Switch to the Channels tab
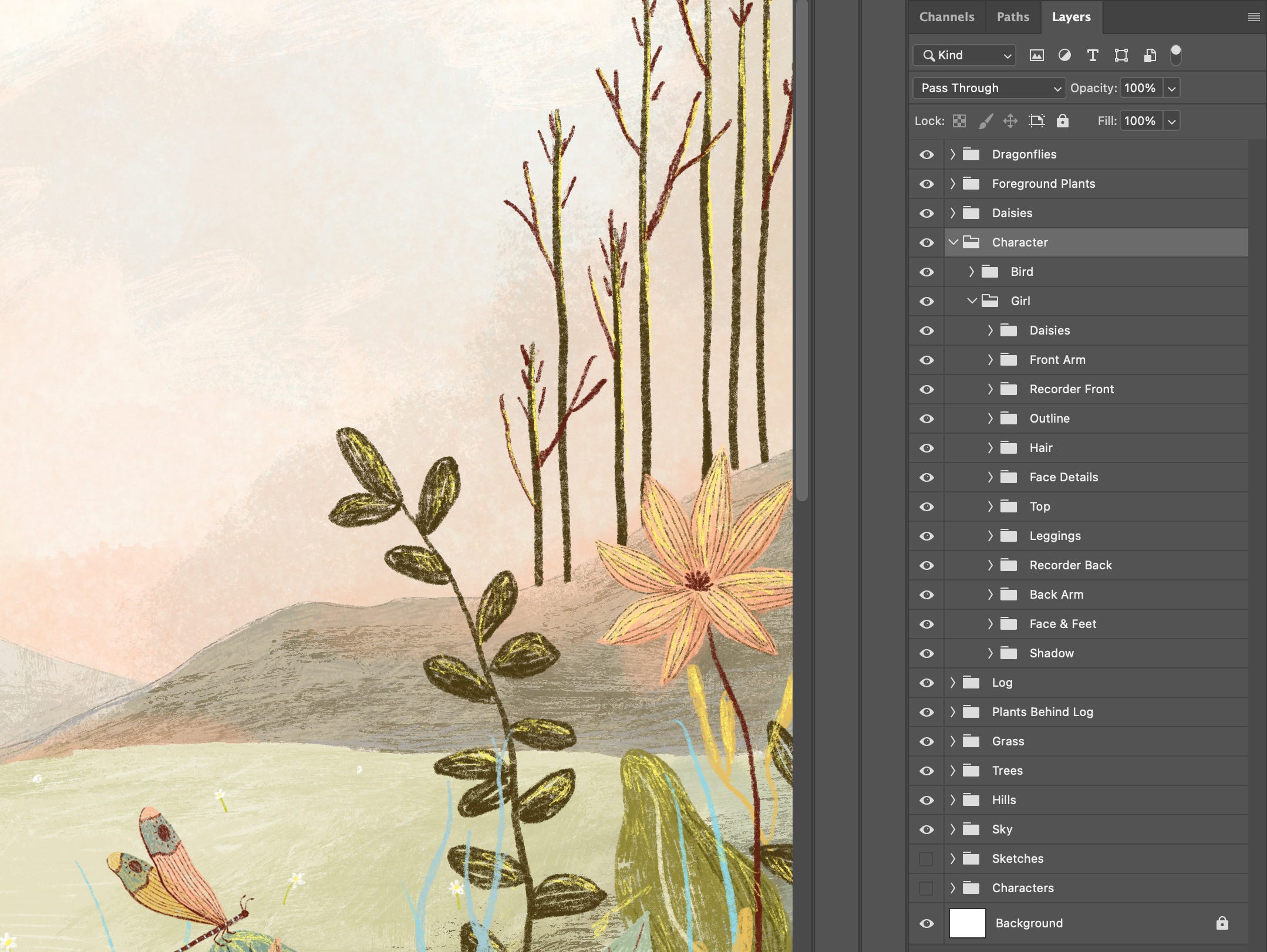Viewport: 1267px width, 952px height. coord(946,17)
